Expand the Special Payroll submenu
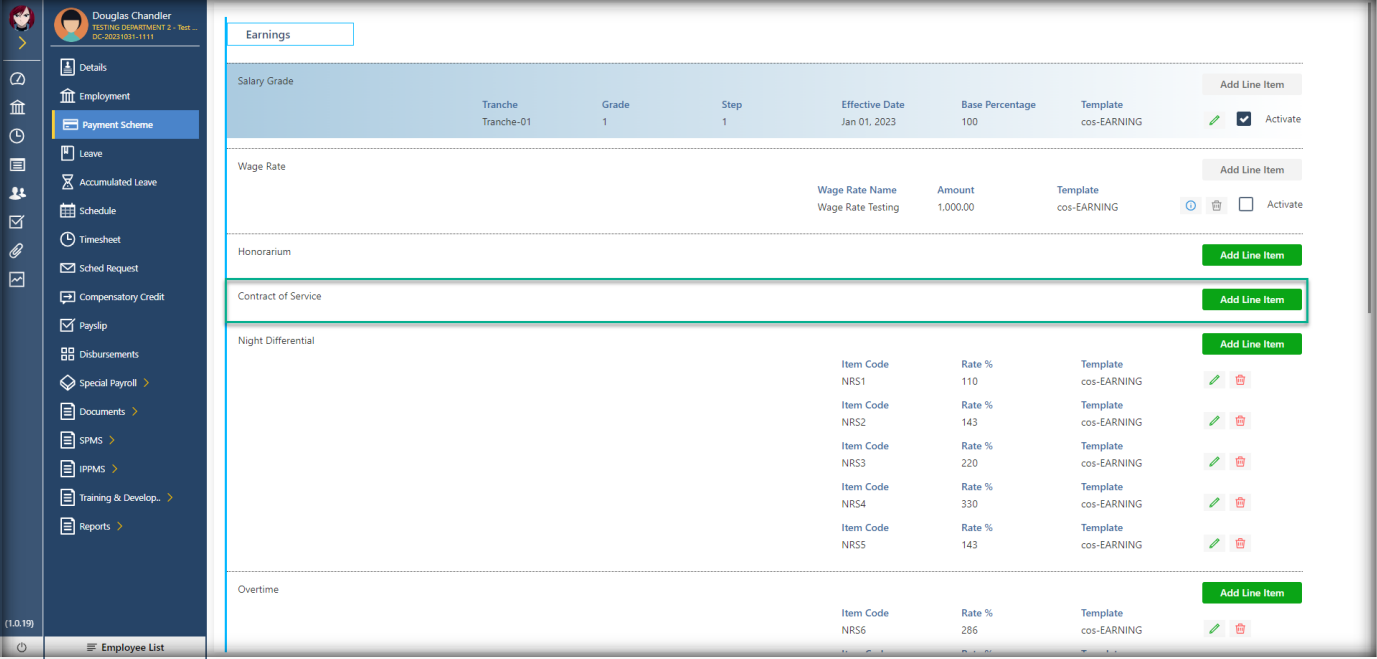Image resolution: width=1377 pixels, height=659 pixels. pyautogui.click(x=146, y=383)
